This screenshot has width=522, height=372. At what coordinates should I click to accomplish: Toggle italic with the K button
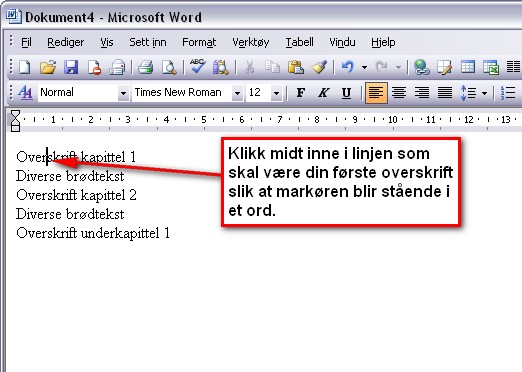[x=323, y=92]
